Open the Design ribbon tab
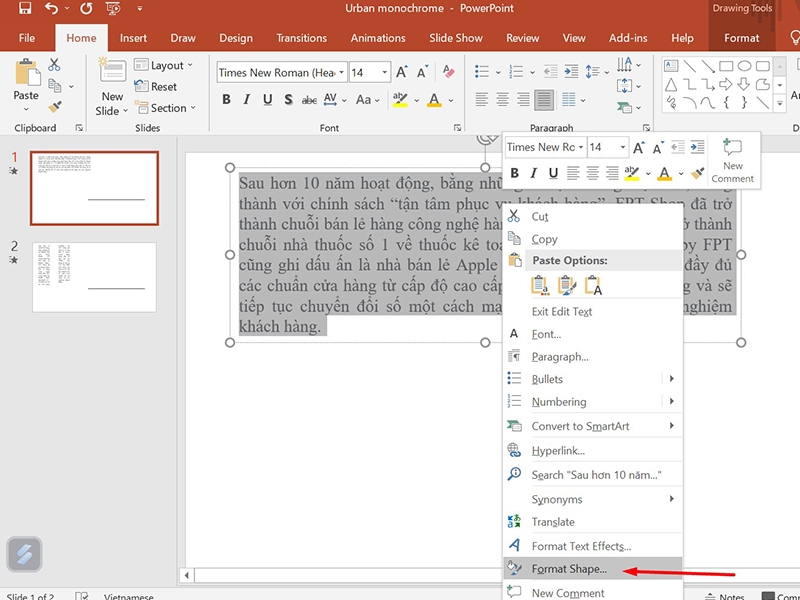The width and height of the screenshot is (800, 600). [x=236, y=38]
